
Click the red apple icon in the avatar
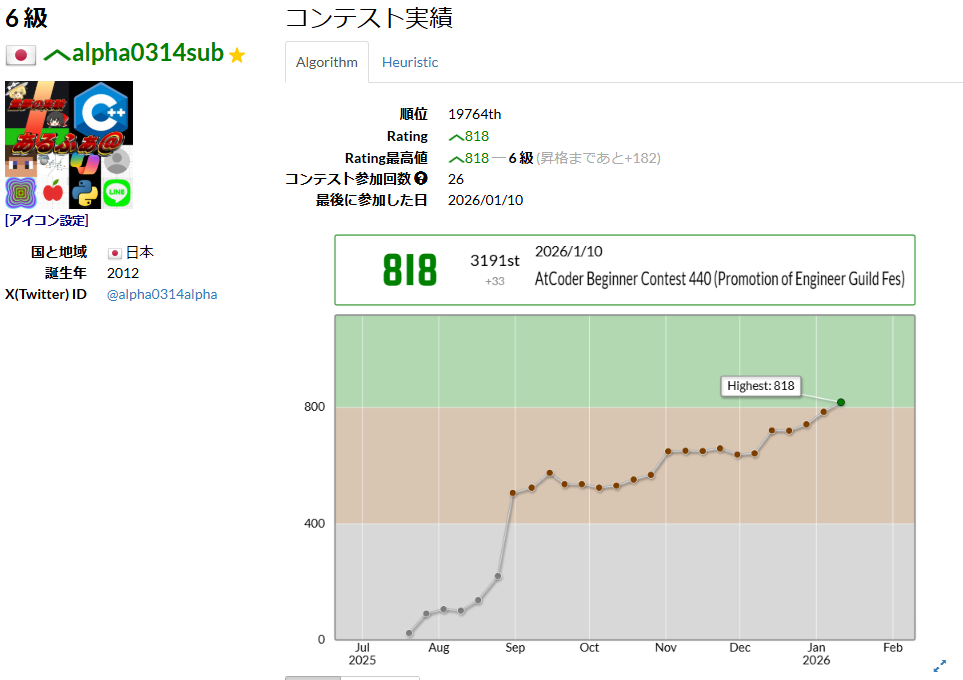point(54,190)
